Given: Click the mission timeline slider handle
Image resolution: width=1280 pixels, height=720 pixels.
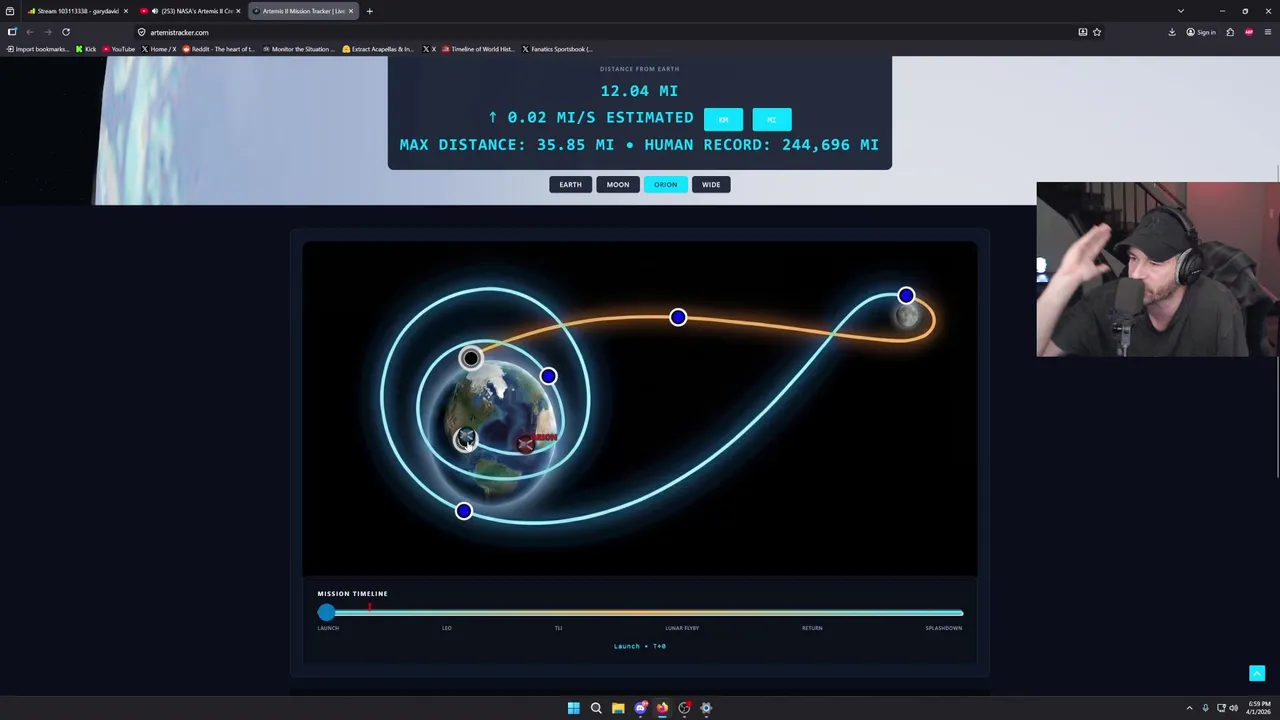Looking at the screenshot, I should pyautogui.click(x=327, y=612).
